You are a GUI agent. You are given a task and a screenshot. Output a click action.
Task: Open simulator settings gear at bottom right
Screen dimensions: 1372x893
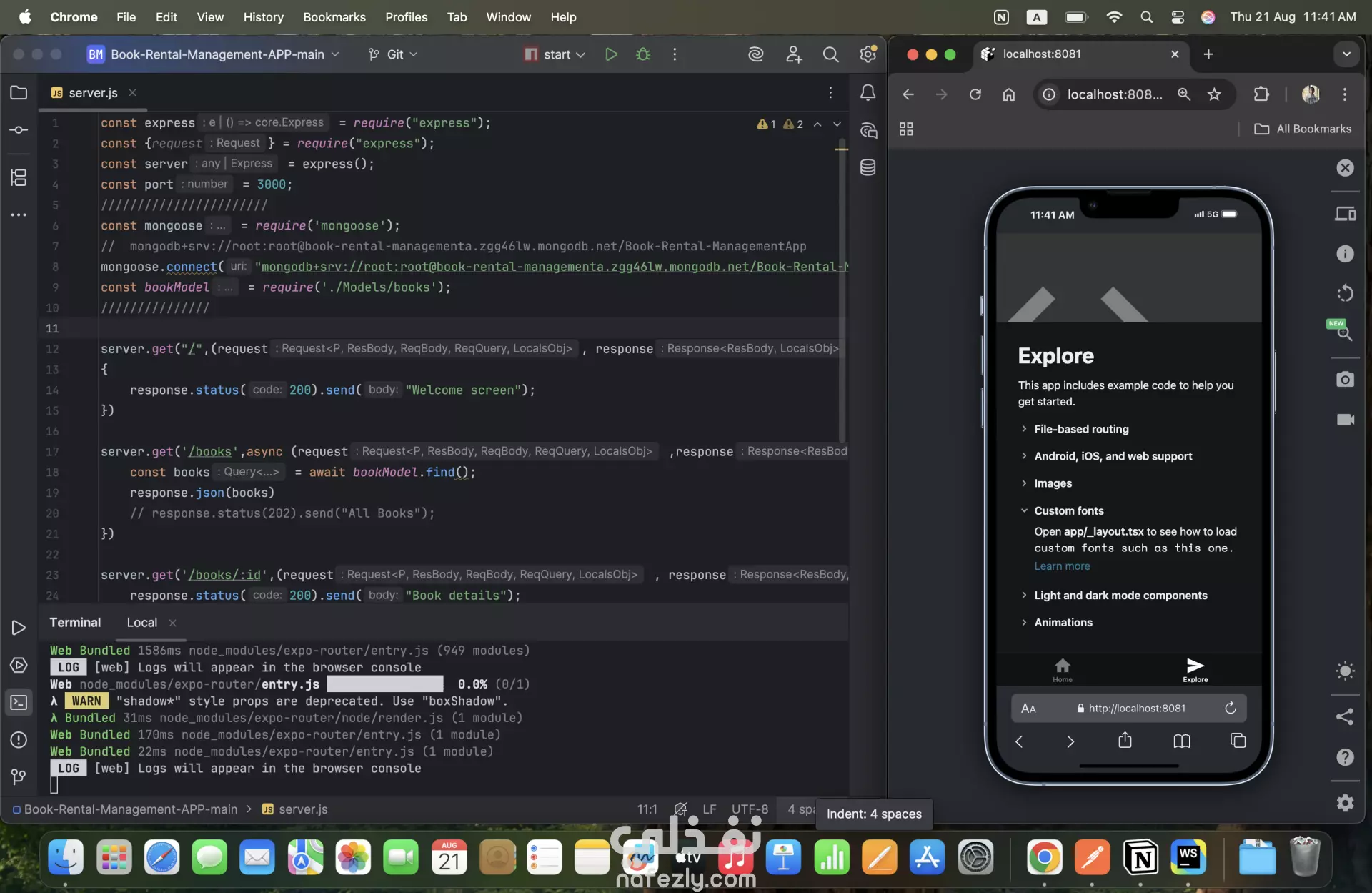(1345, 803)
